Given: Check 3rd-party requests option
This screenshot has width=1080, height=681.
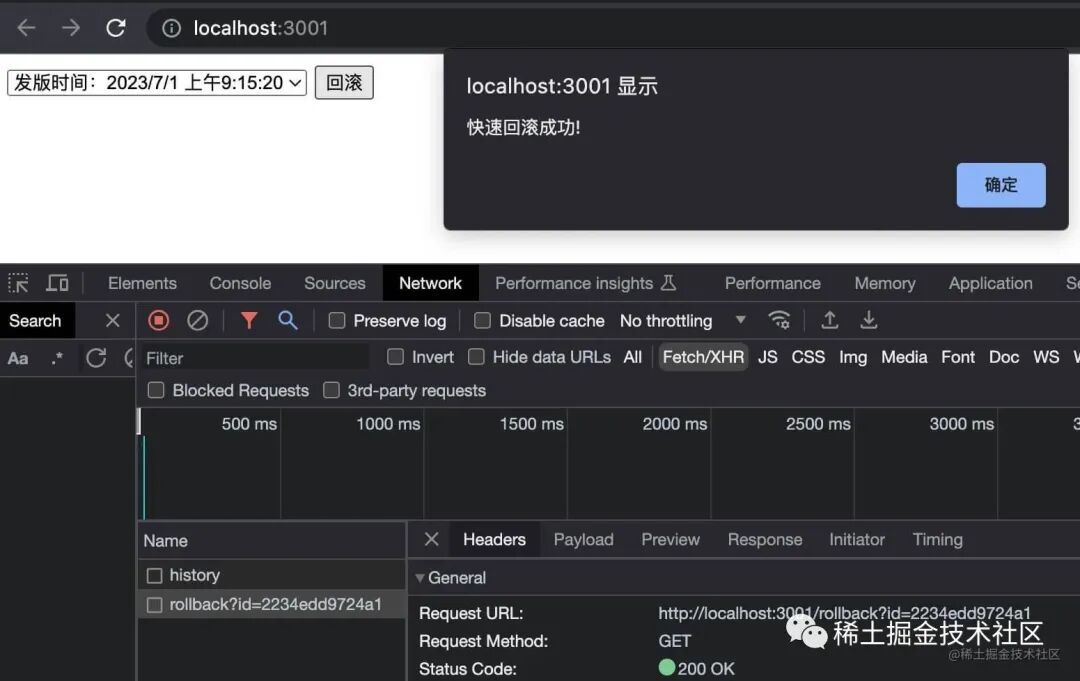Looking at the screenshot, I should point(331,390).
